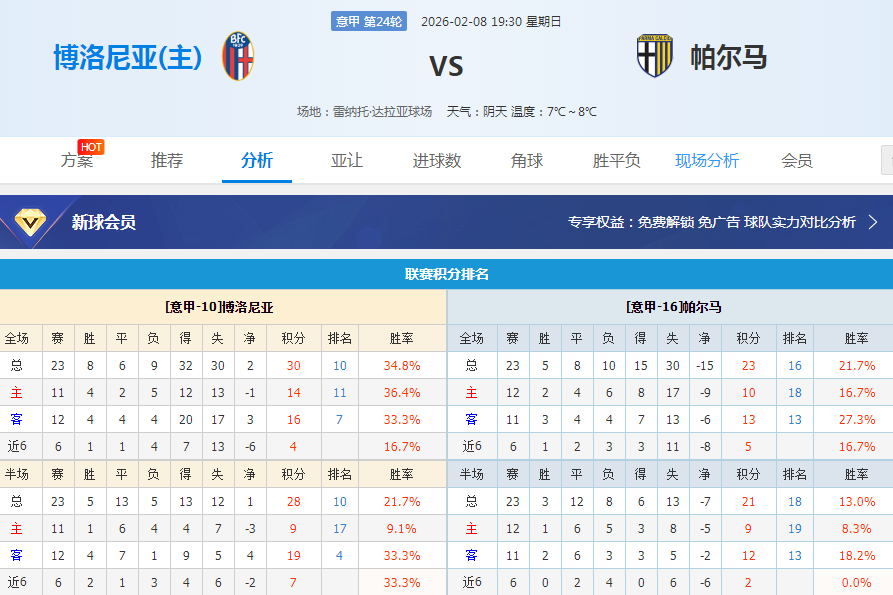
Task: Select the 角球 tab
Action: pos(528,160)
